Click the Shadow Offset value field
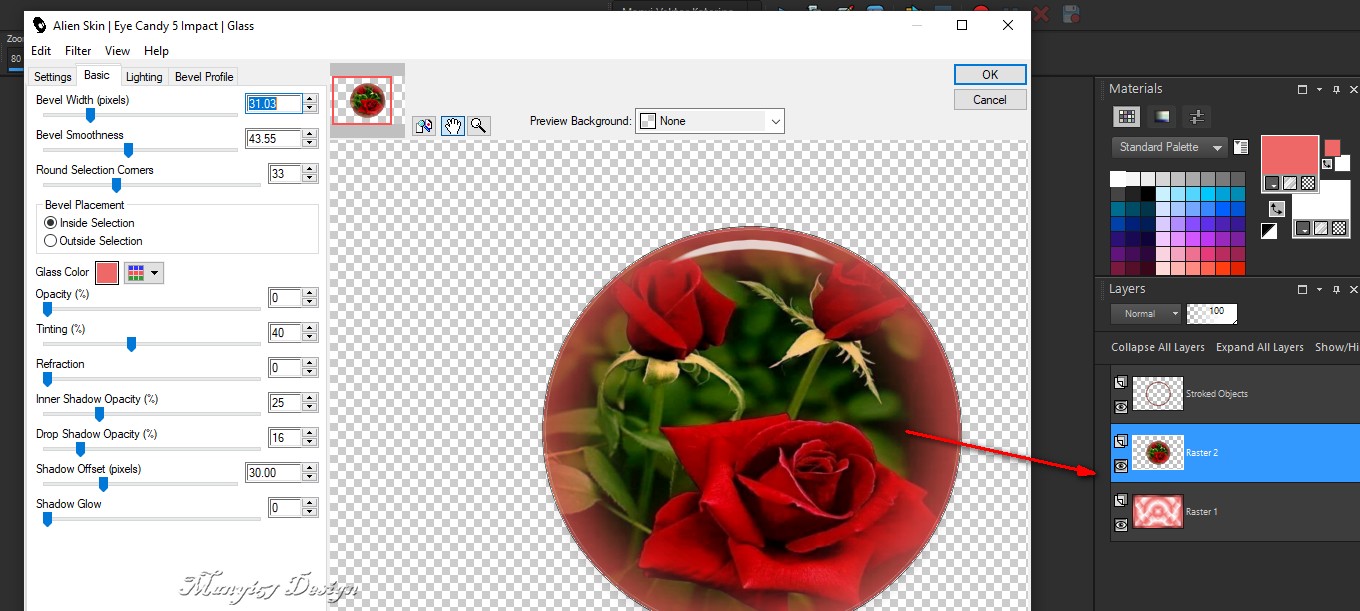The image size is (1360, 611). pyautogui.click(x=274, y=472)
